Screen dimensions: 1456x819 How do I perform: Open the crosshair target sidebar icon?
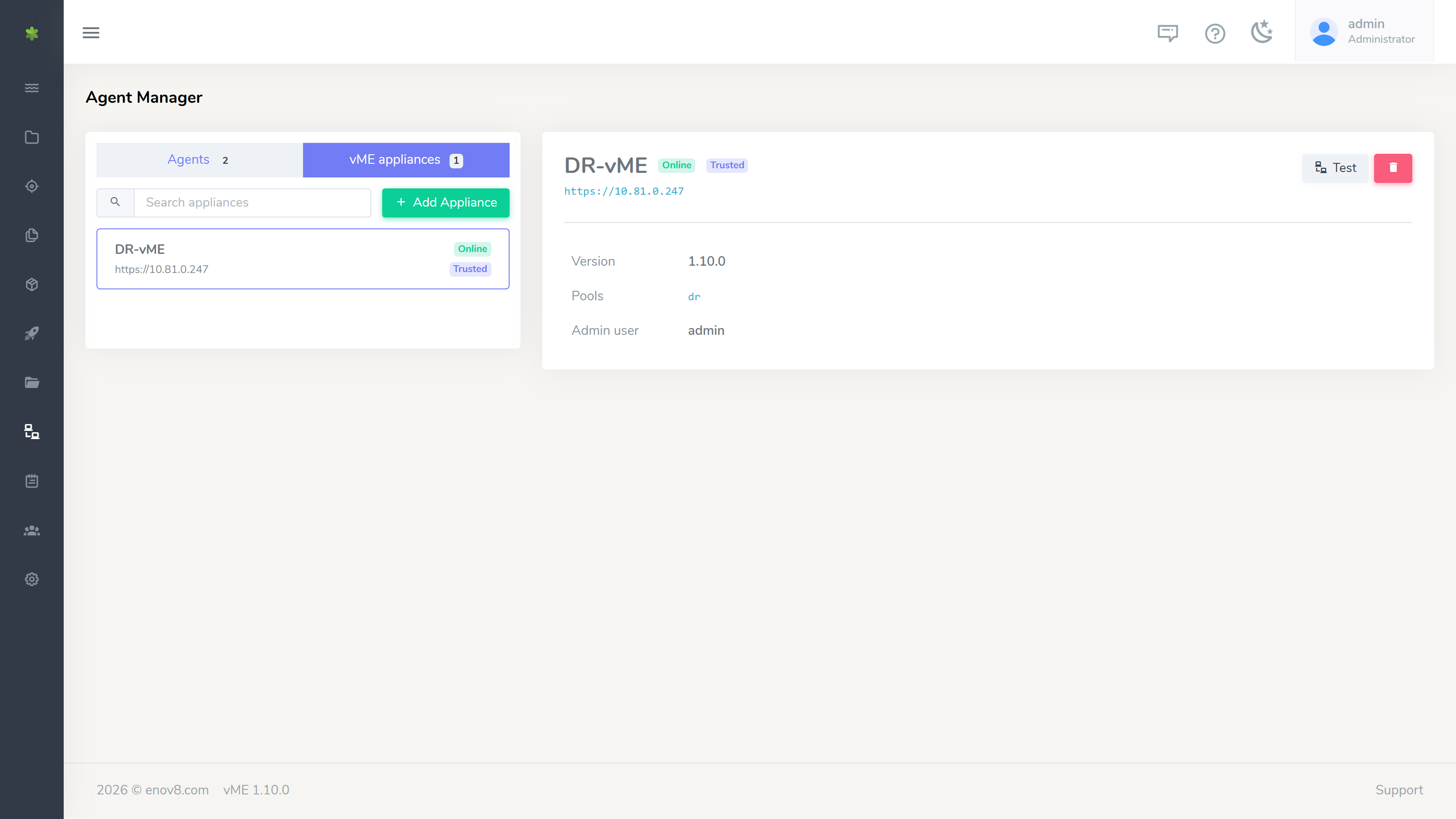(x=32, y=186)
